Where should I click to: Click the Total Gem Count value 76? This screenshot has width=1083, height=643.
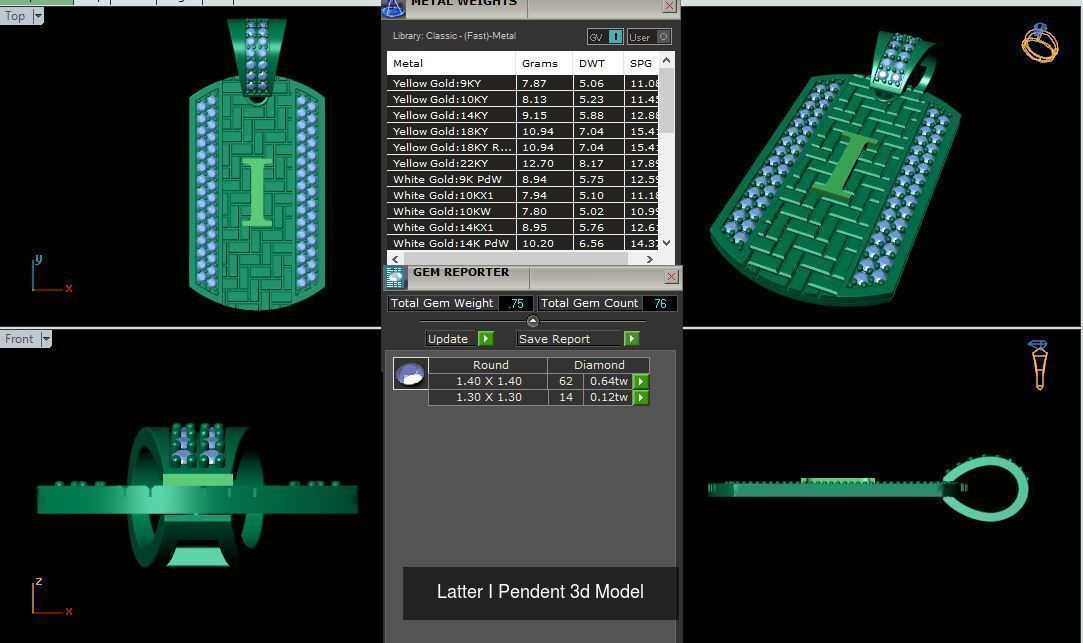click(x=660, y=303)
